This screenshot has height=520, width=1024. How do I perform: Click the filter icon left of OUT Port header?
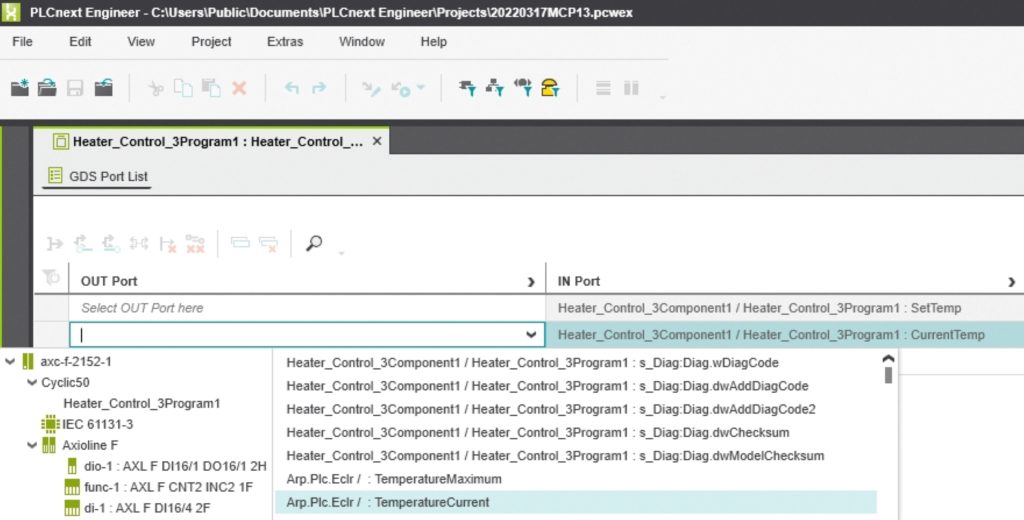50,278
